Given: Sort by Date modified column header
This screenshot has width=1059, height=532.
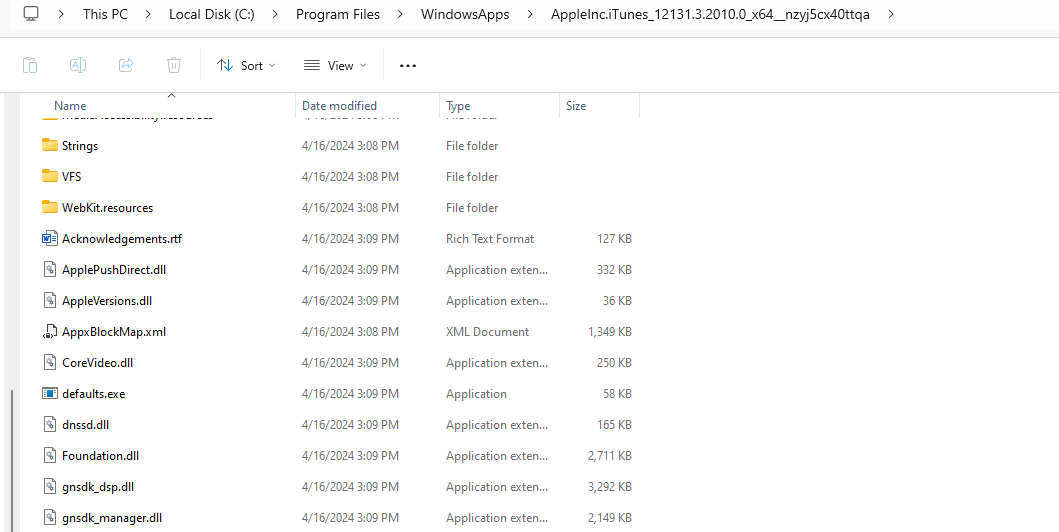Looking at the screenshot, I should 339,105.
